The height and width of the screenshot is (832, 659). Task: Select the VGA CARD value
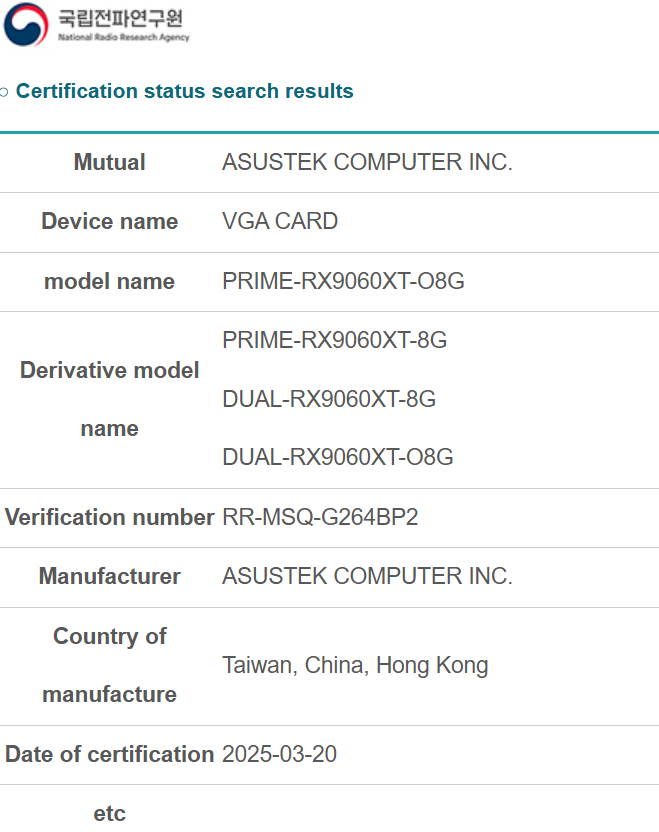280,221
